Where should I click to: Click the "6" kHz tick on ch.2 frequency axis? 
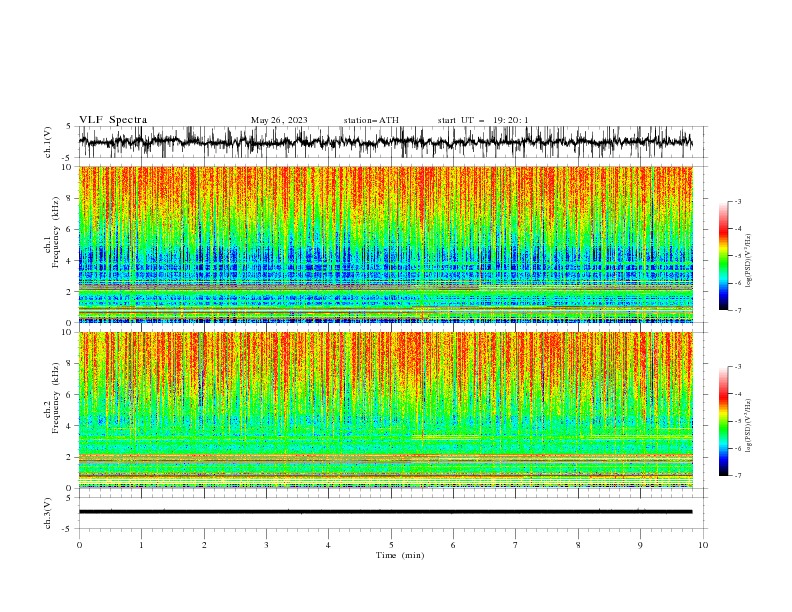[70, 395]
